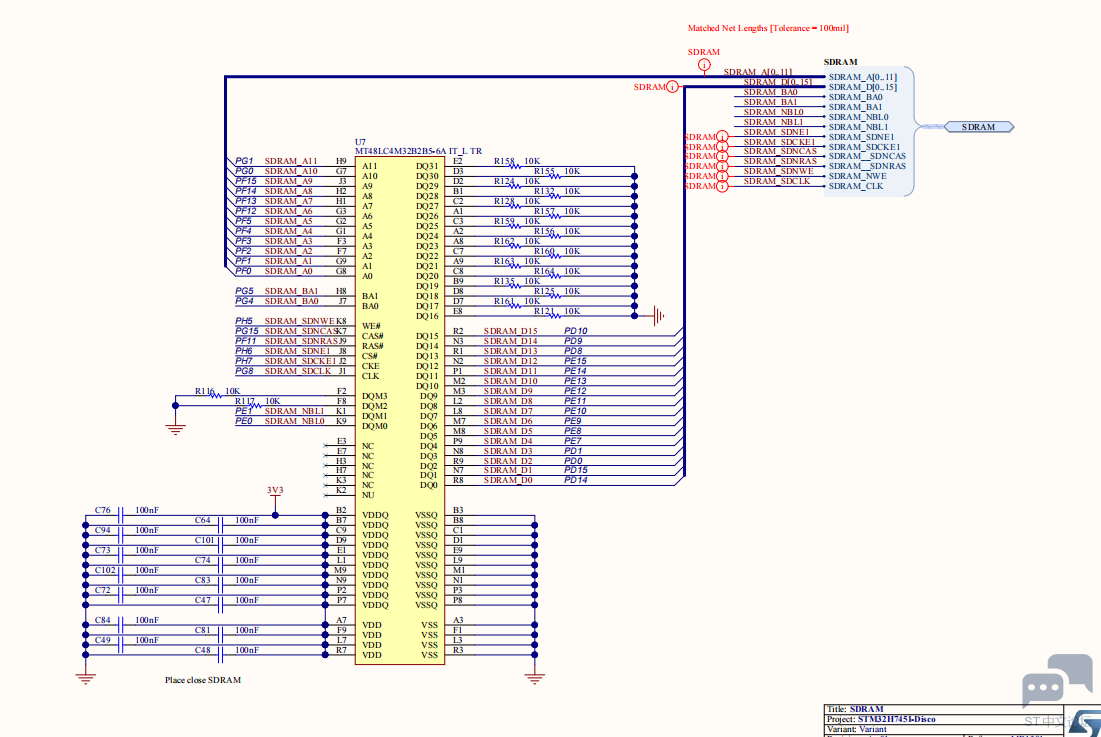Select the SDRAM sheet entry block

point(869,131)
